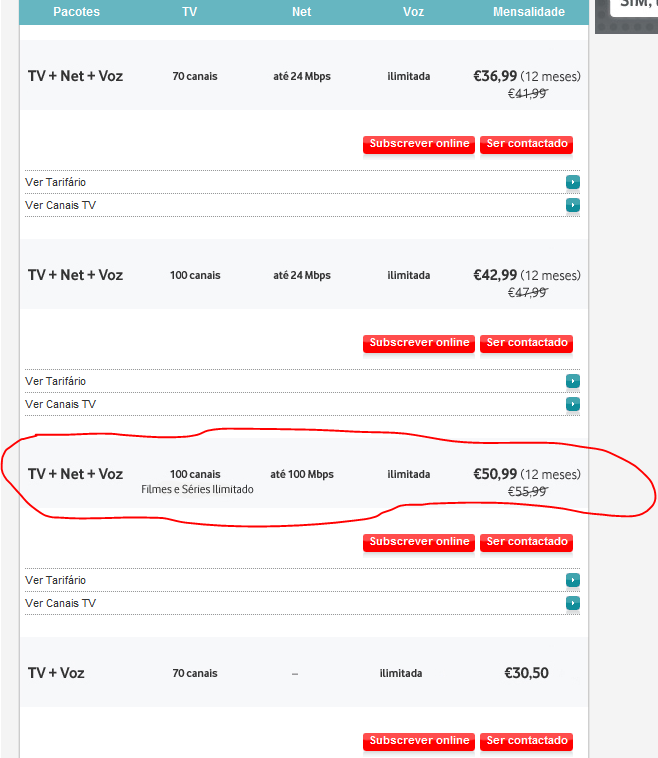Click arrow icon beside Ver Tarifário under €36,99 plan

tap(573, 182)
